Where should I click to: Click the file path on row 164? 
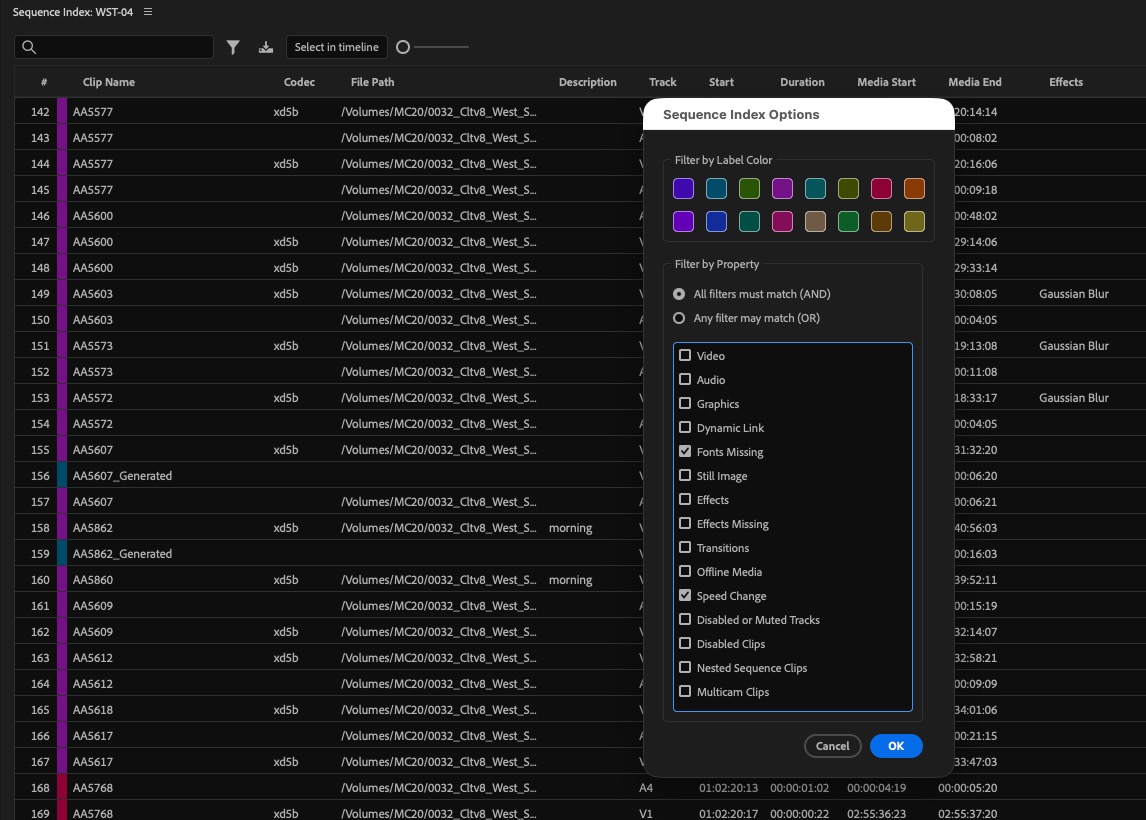click(x=439, y=684)
